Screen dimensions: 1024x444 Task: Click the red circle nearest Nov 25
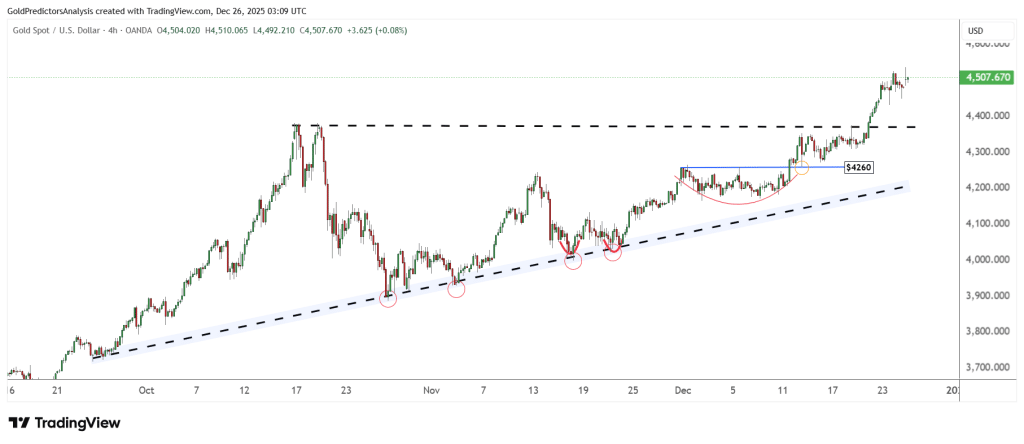[613, 253]
